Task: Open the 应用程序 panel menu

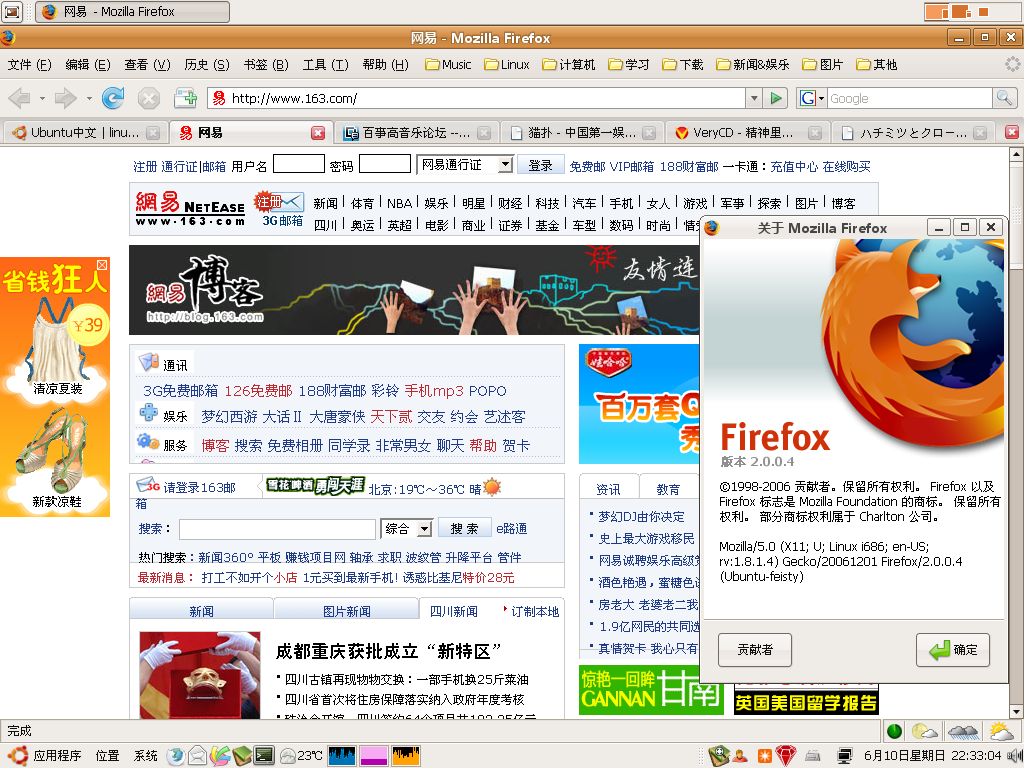Action: [x=46, y=756]
